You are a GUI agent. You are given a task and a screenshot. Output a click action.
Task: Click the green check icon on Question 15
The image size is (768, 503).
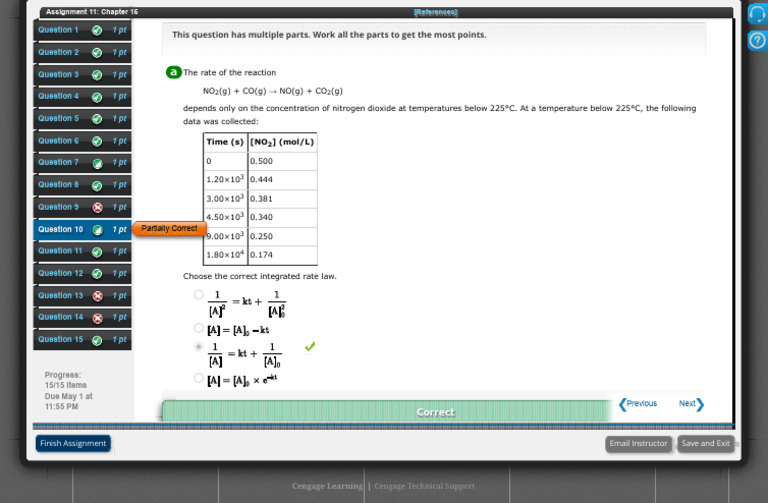click(x=97, y=340)
